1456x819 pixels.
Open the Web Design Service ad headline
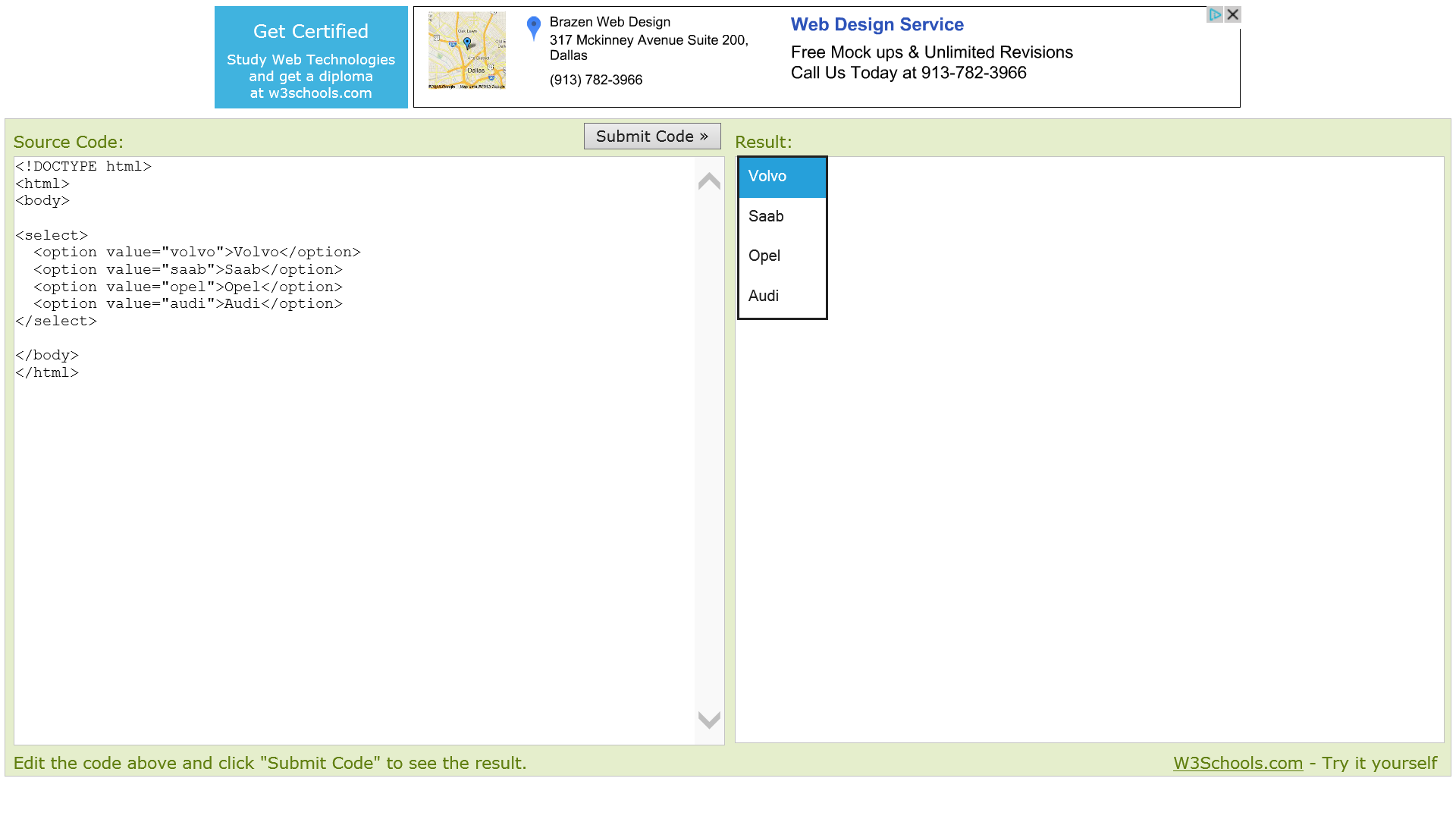tap(877, 25)
